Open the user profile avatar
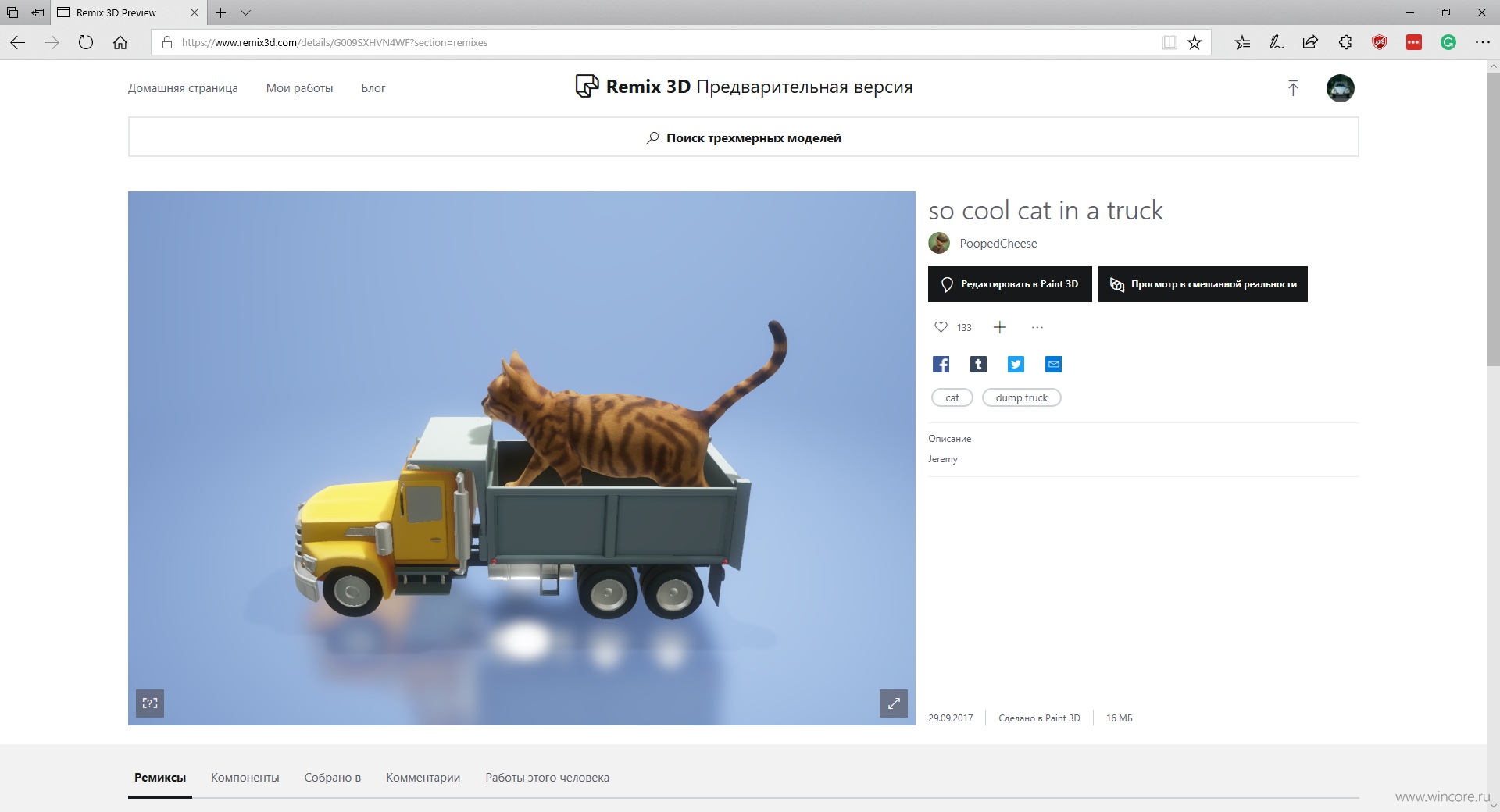Viewport: 1500px width, 812px height. (x=1341, y=88)
